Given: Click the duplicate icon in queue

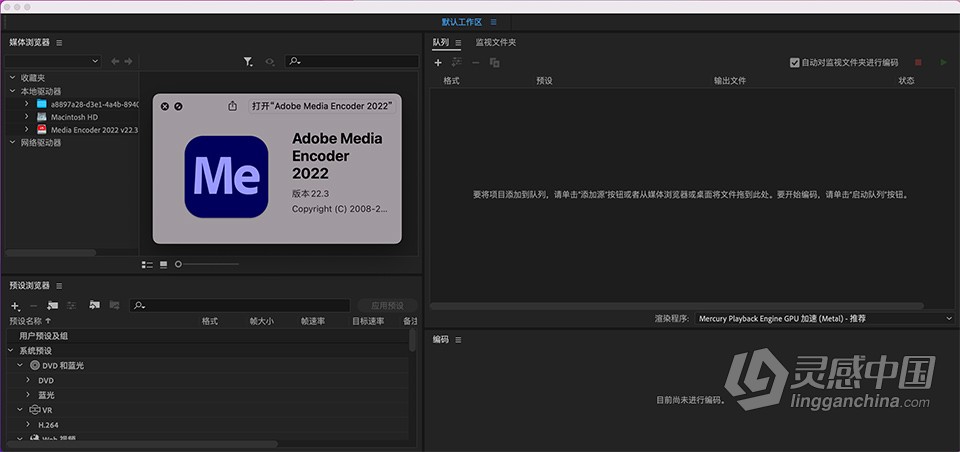Looking at the screenshot, I should click(495, 62).
